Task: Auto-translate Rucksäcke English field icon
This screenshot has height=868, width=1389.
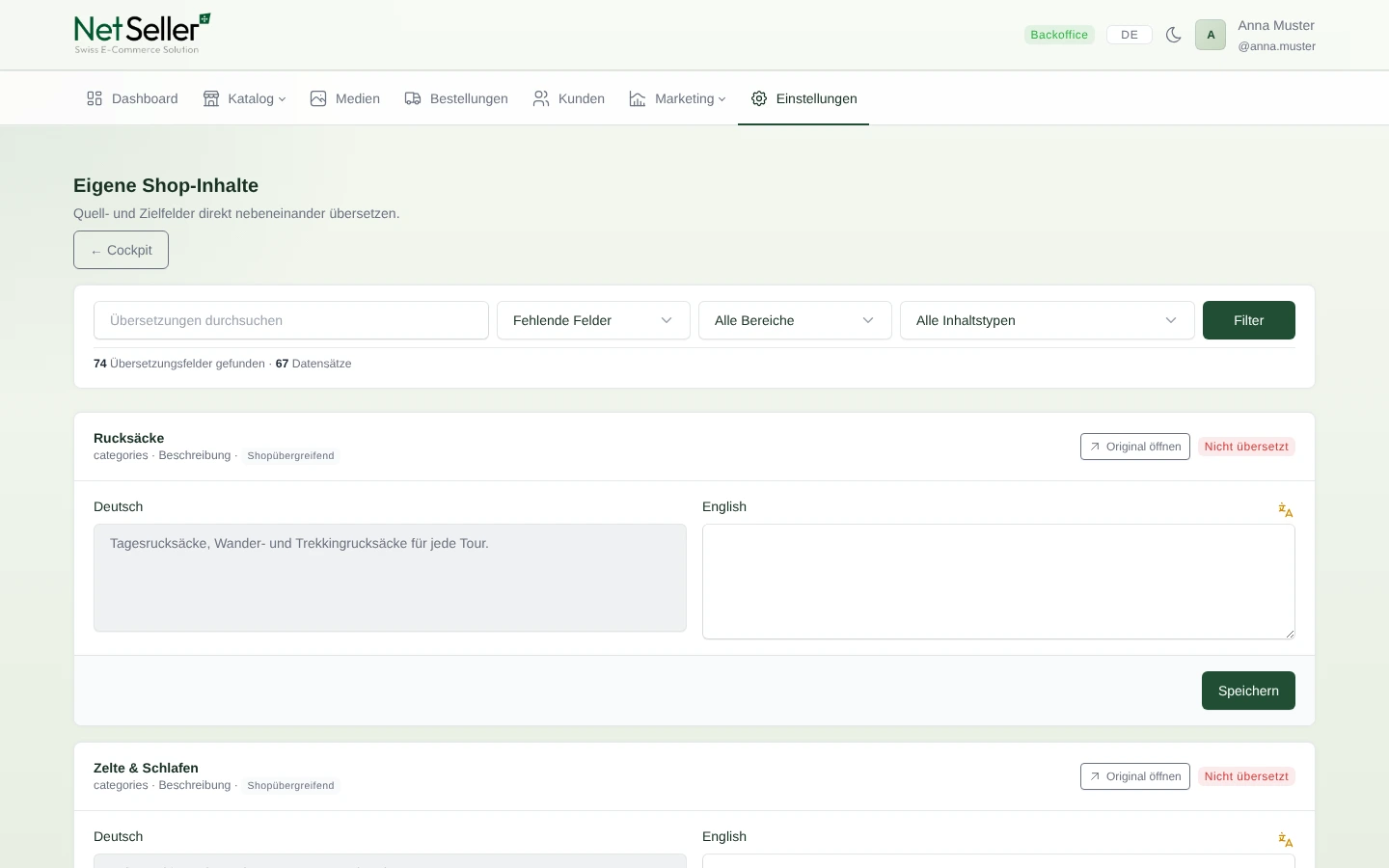Action: point(1286,509)
